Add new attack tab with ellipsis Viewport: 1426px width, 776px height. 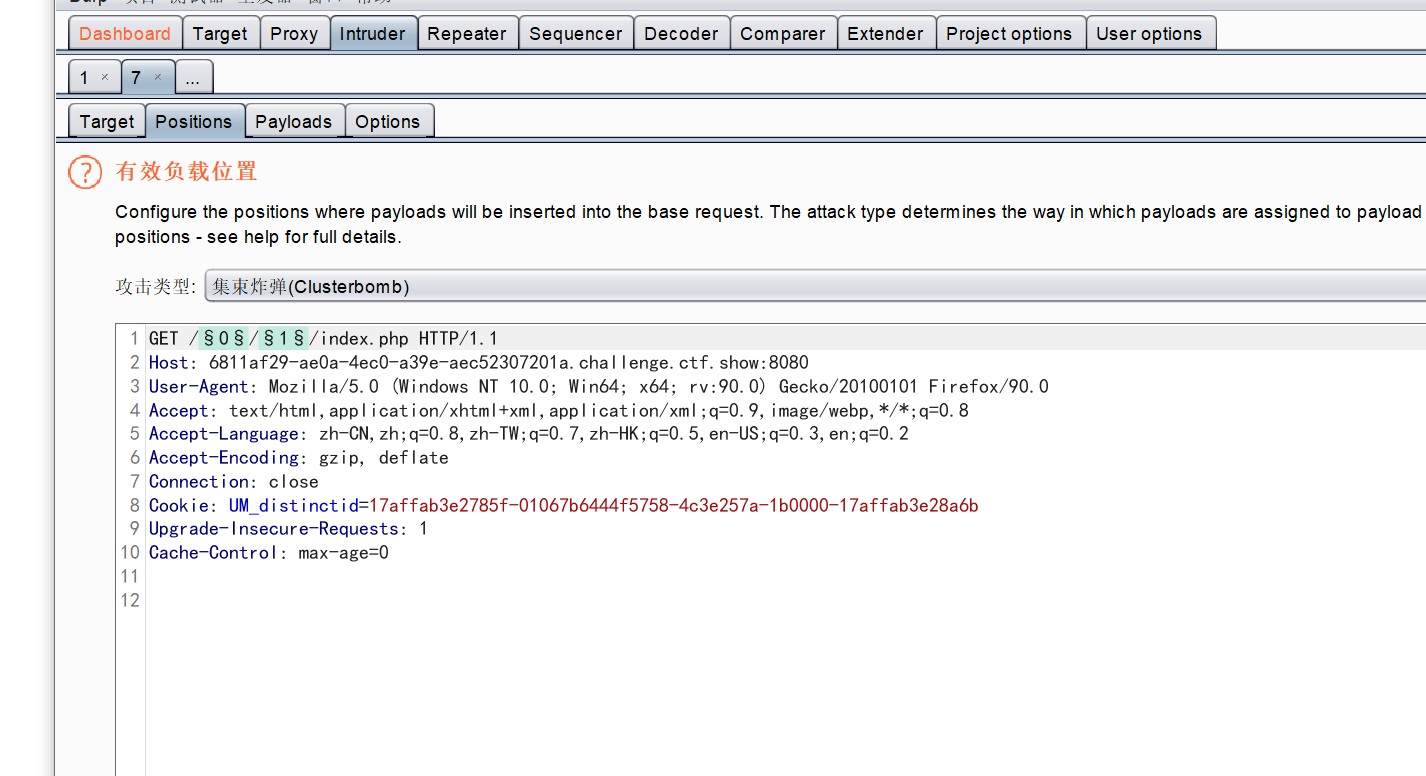pyautogui.click(x=194, y=77)
